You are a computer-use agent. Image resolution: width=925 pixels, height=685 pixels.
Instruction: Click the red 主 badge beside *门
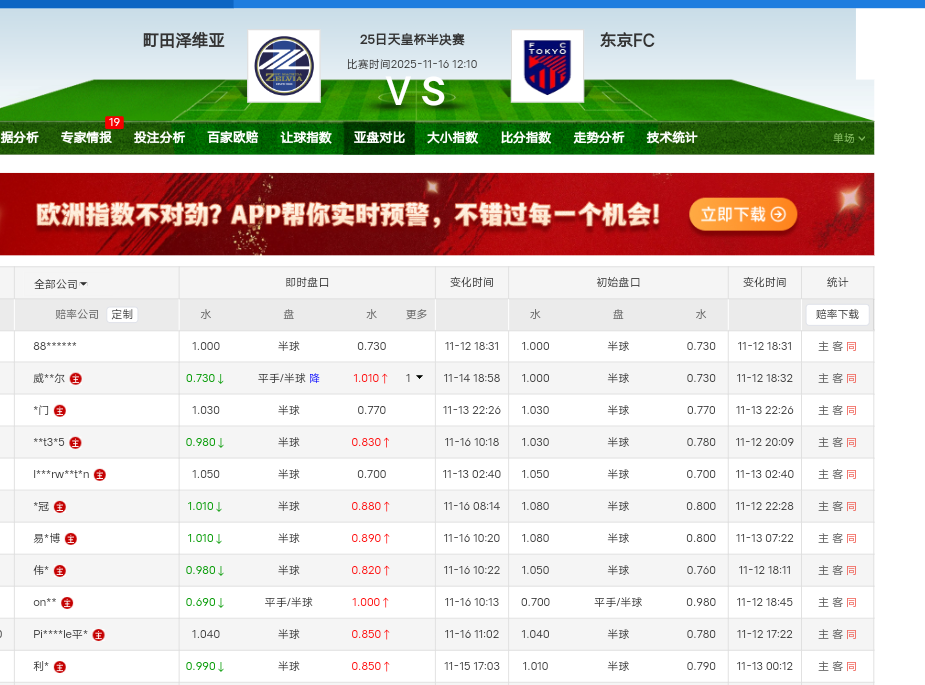60,411
